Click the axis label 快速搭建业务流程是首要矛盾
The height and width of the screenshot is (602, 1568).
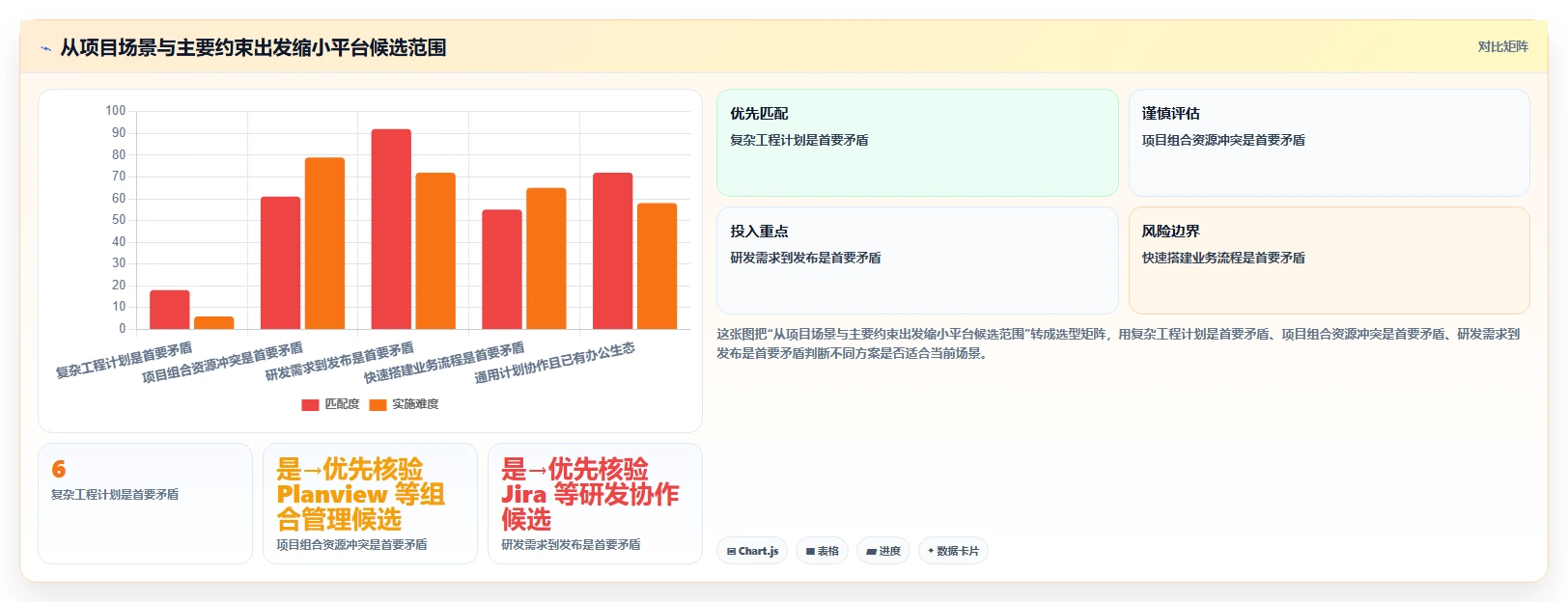click(444, 363)
